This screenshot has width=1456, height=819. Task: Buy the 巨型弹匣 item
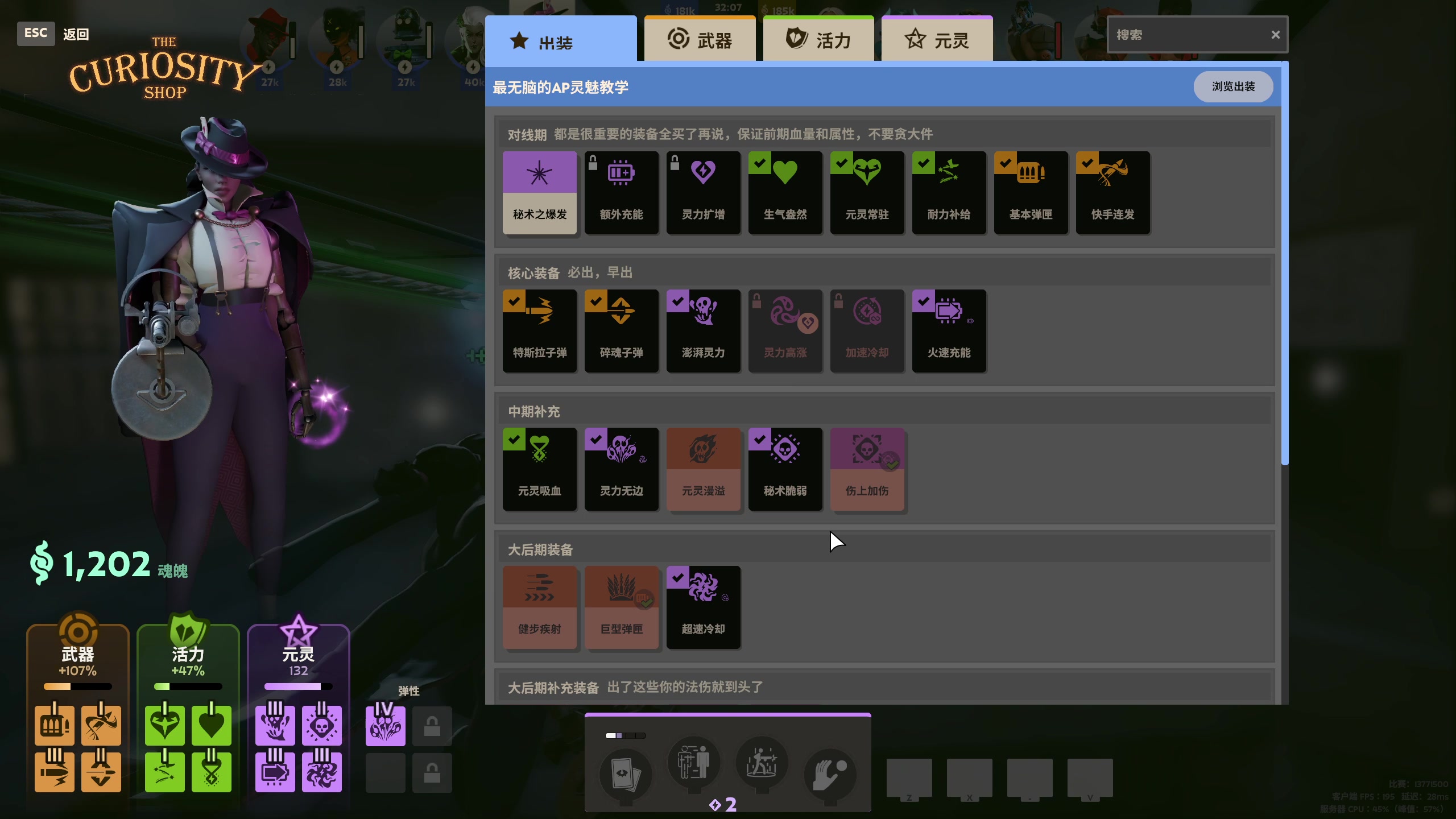pyautogui.click(x=621, y=607)
